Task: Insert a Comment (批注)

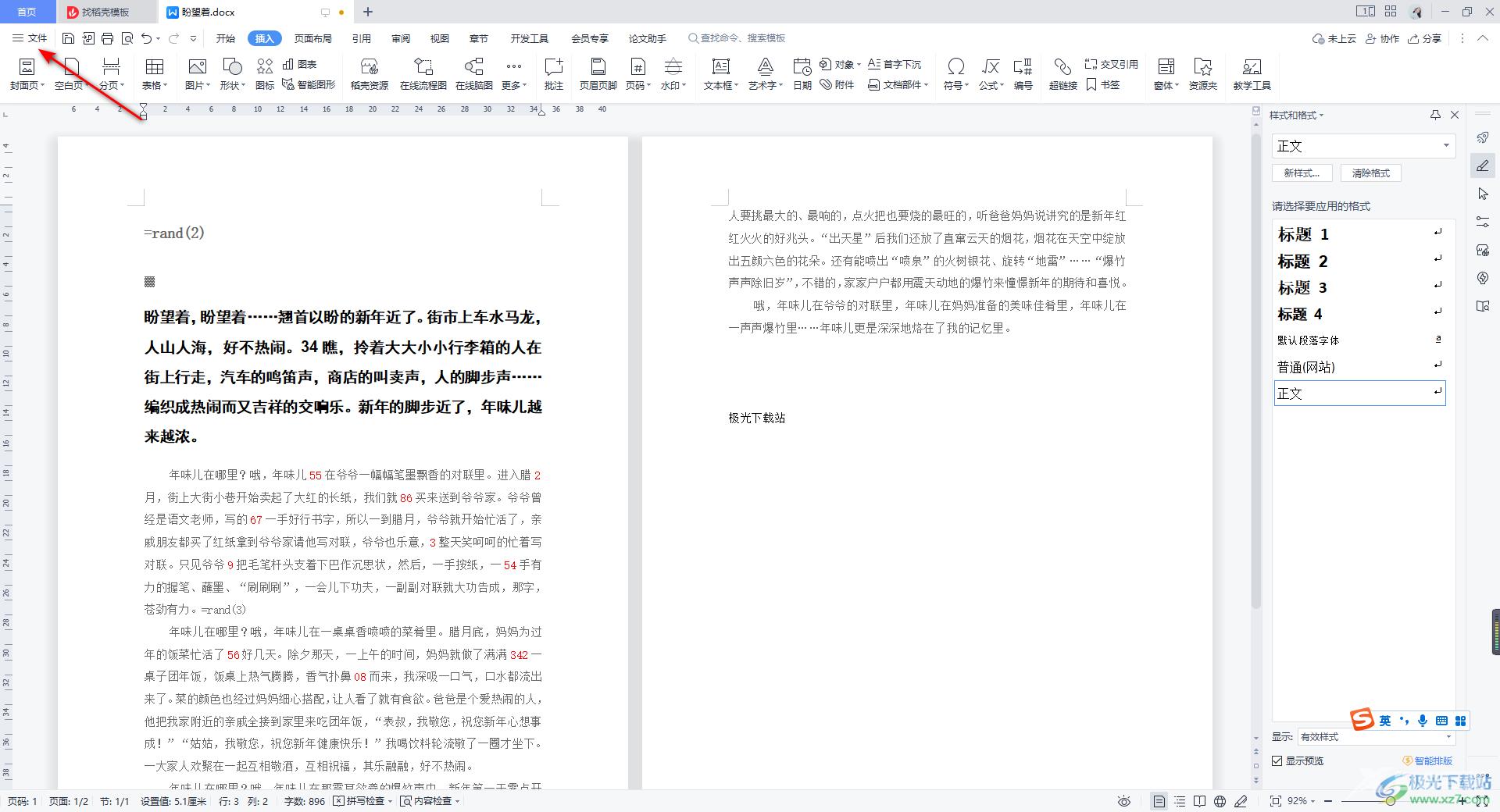Action: (x=554, y=74)
